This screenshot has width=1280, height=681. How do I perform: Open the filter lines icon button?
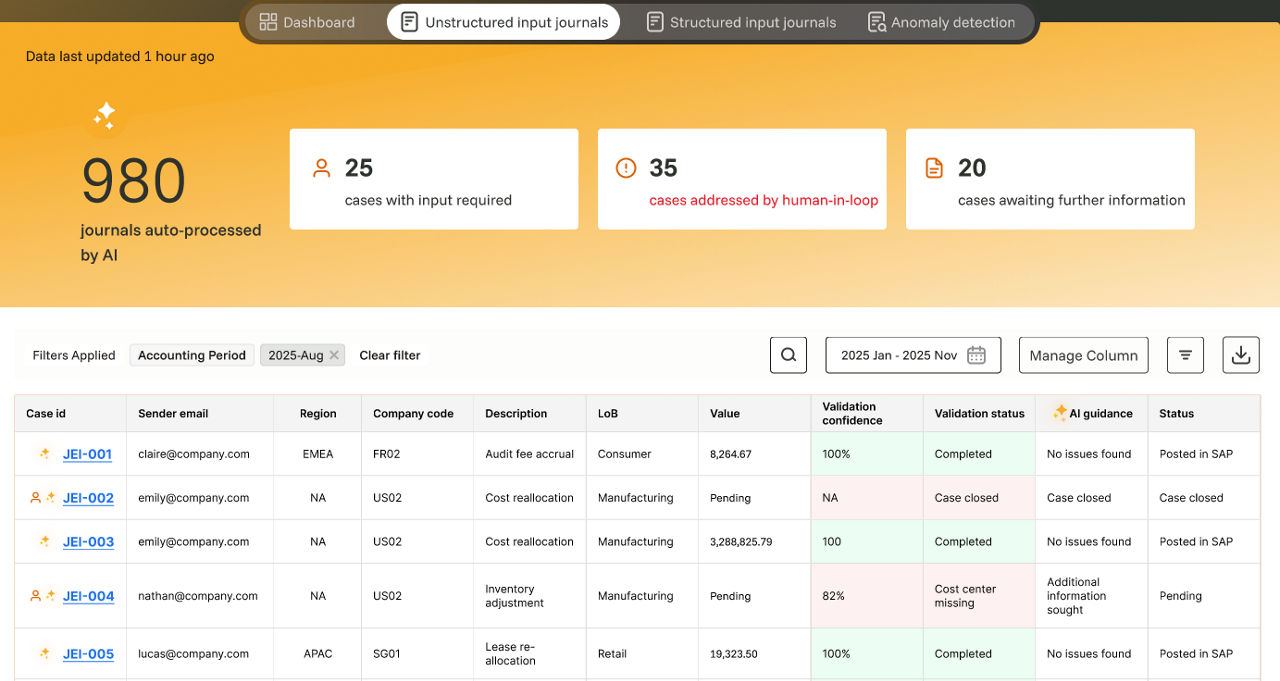[x=1185, y=355]
